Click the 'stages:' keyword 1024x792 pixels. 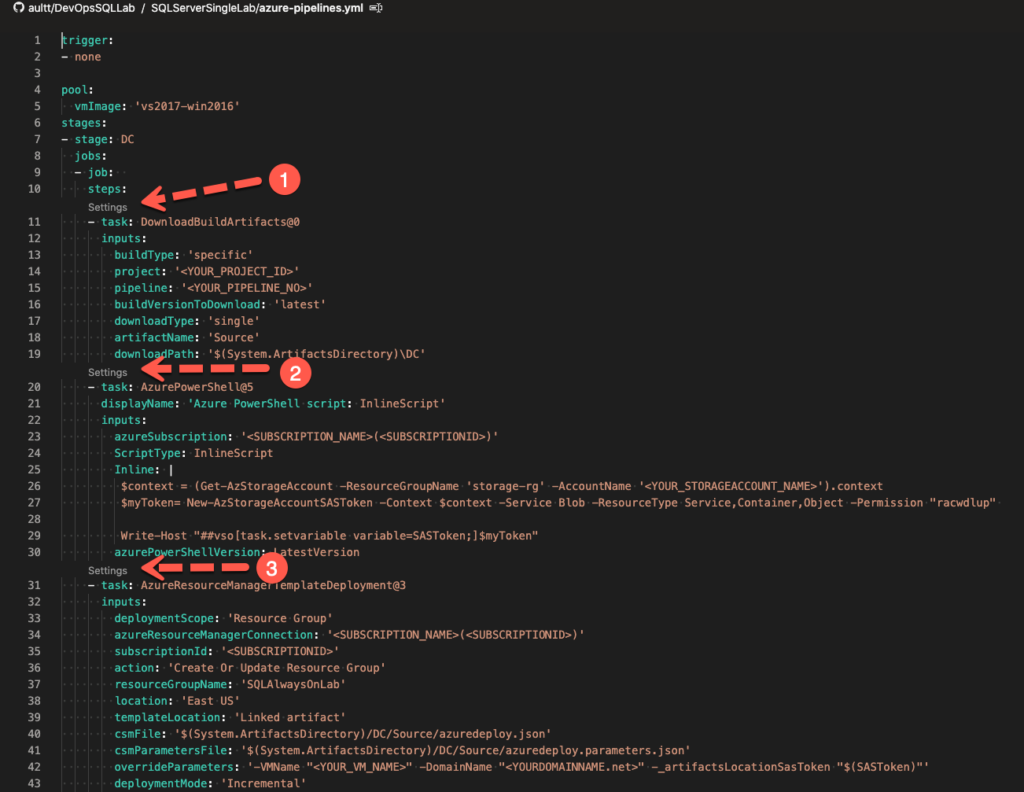click(x=84, y=123)
